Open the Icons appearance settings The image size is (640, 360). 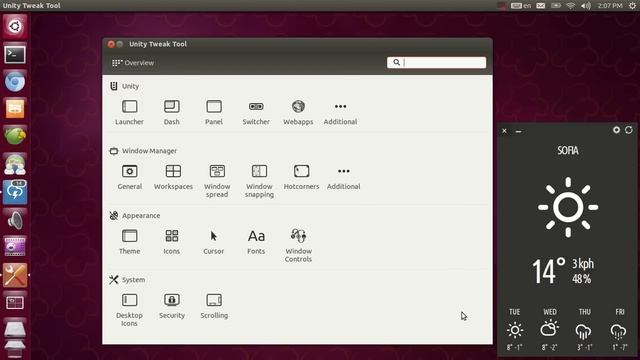click(x=171, y=242)
